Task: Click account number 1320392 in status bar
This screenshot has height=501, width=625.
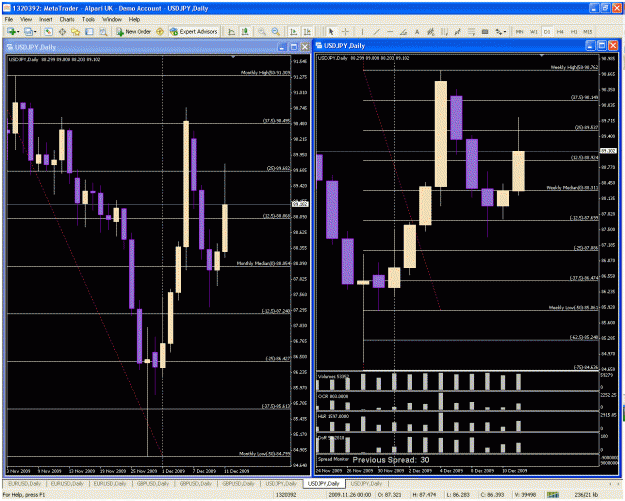Action: click(x=287, y=495)
